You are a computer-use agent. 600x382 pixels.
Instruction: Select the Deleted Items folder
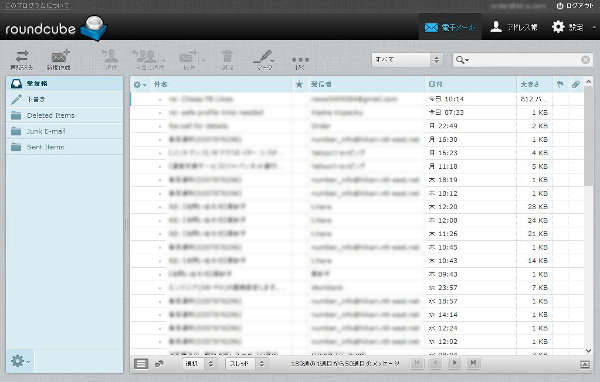point(65,115)
